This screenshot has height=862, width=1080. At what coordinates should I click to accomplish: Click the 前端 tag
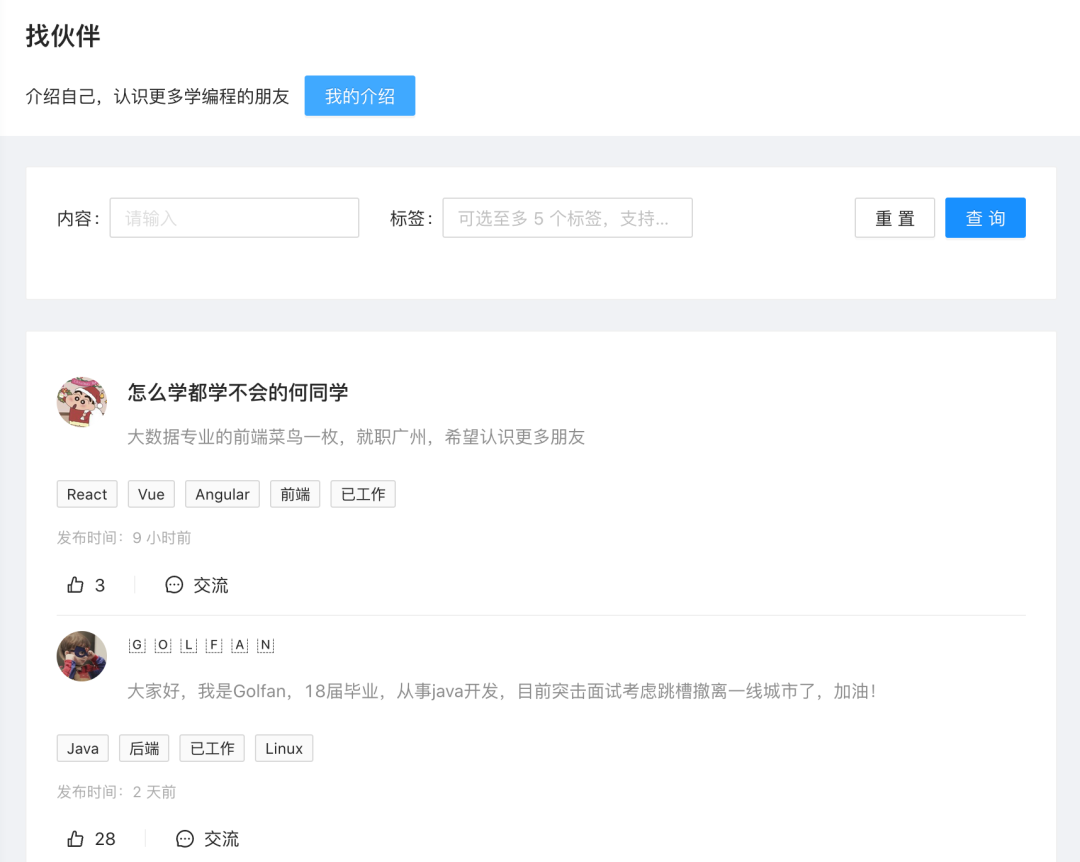(x=295, y=494)
